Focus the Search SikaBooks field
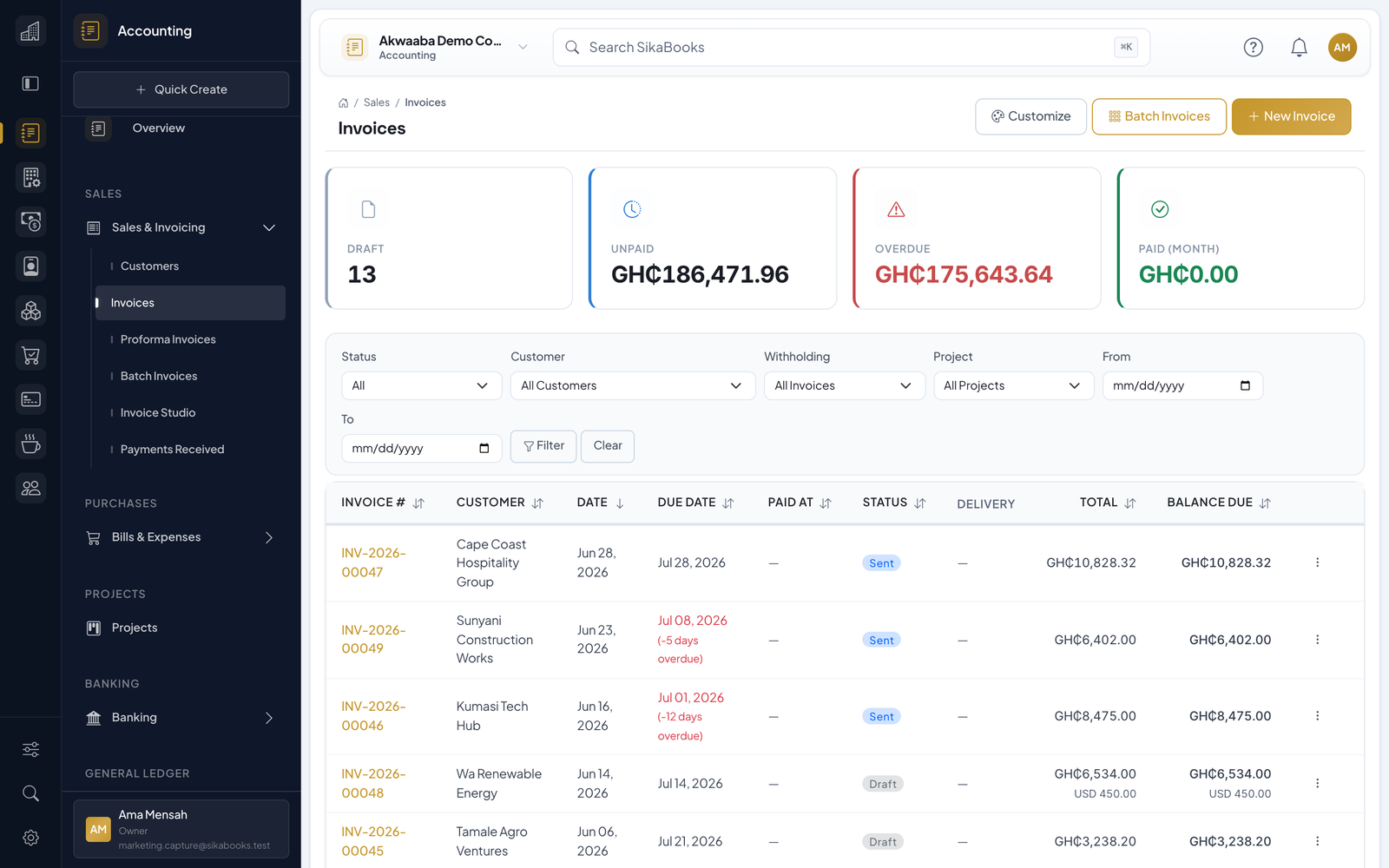1389x868 pixels. pyautogui.click(x=852, y=47)
